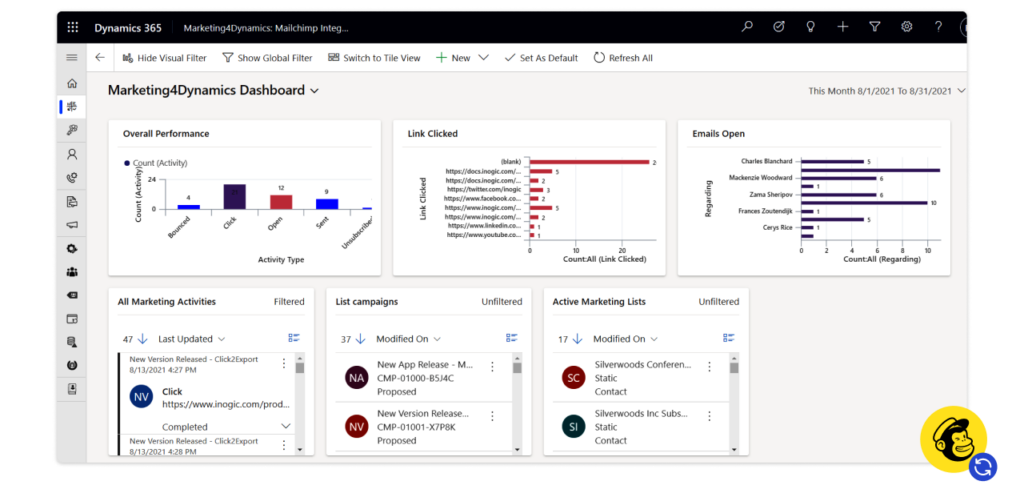
Task: Click Refresh All
Action: [623, 57]
